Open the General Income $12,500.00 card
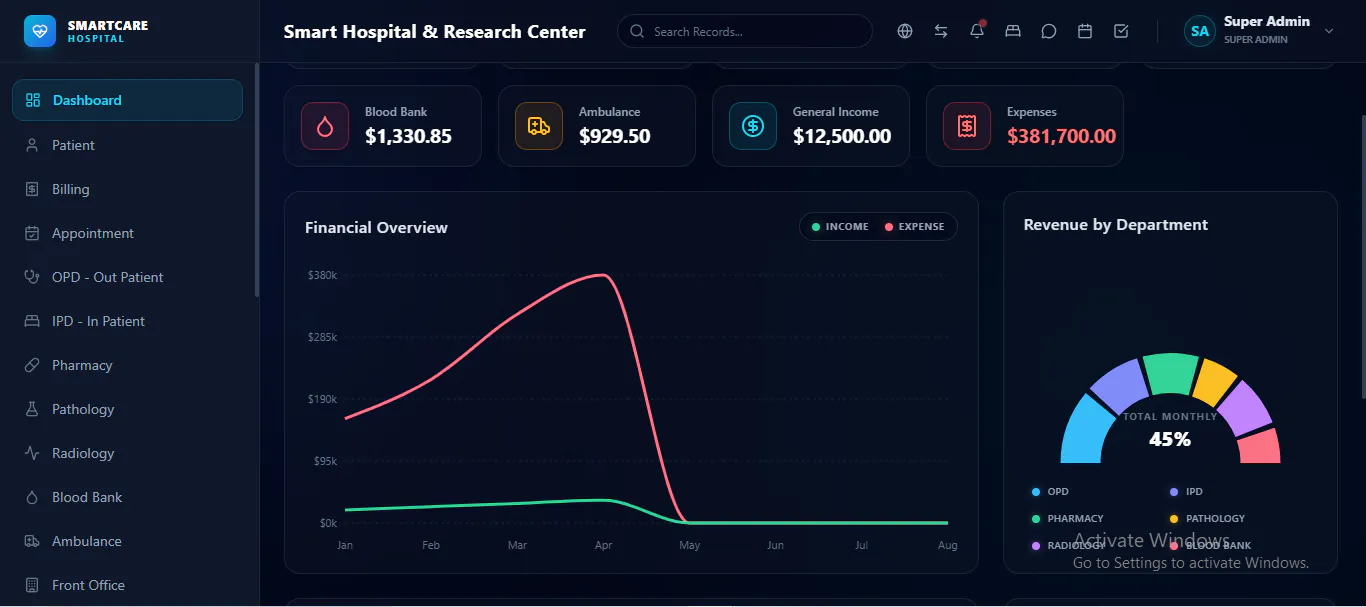This screenshot has height=607, width=1366. pos(811,126)
